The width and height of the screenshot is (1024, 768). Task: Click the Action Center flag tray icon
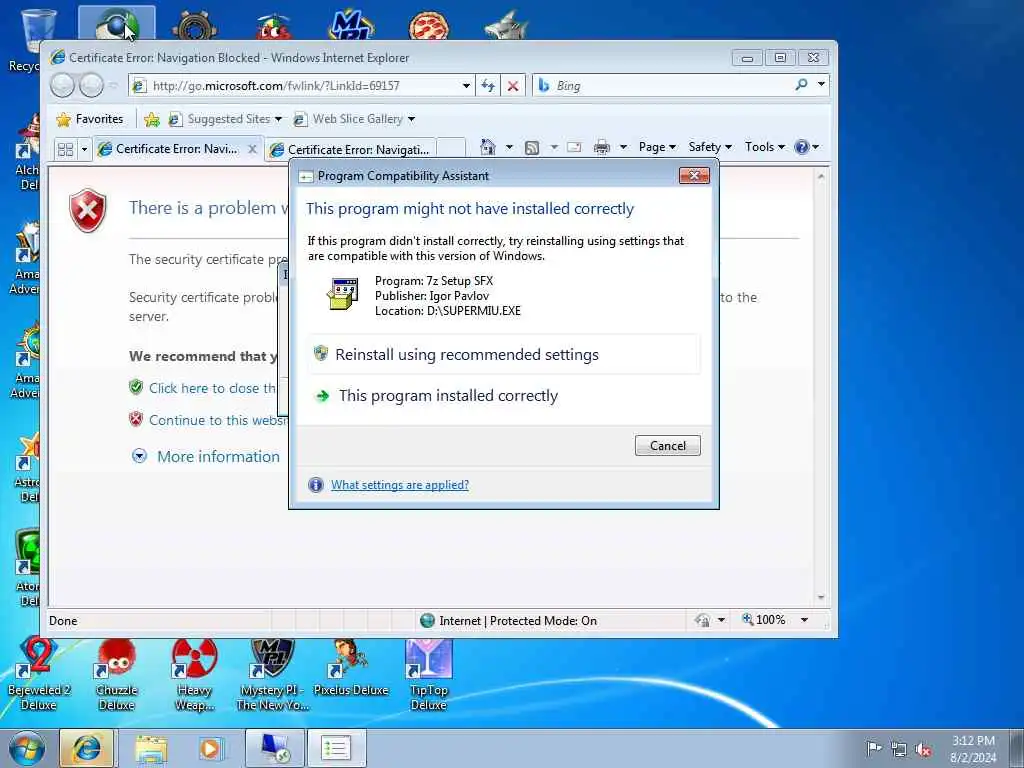tap(873, 748)
